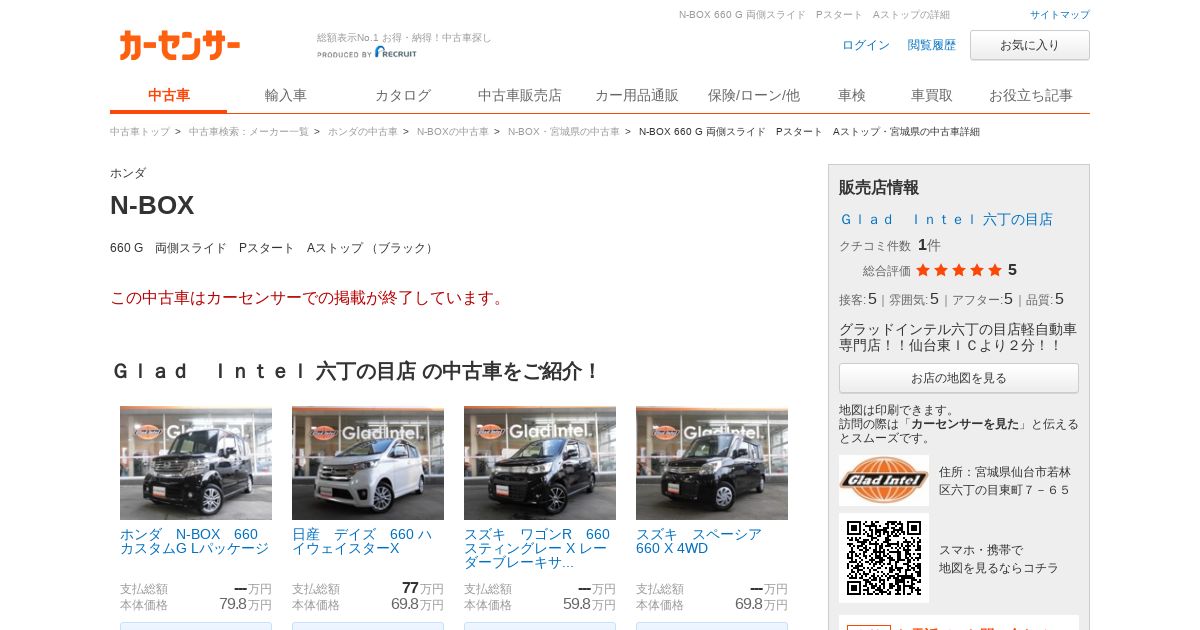Click the five-star overall rating
This screenshot has width=1200, height=630.
[x=959, y=270]
